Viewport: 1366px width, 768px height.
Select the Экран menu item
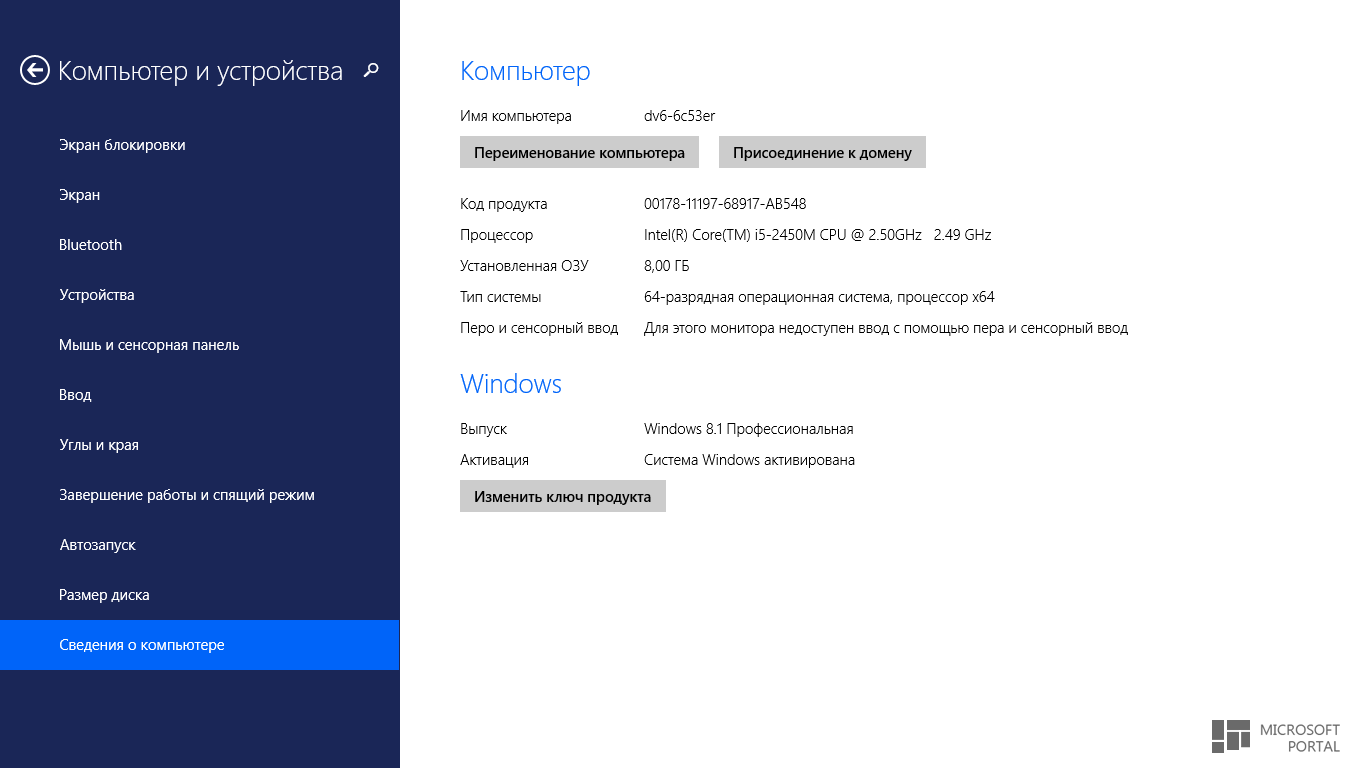199,195
